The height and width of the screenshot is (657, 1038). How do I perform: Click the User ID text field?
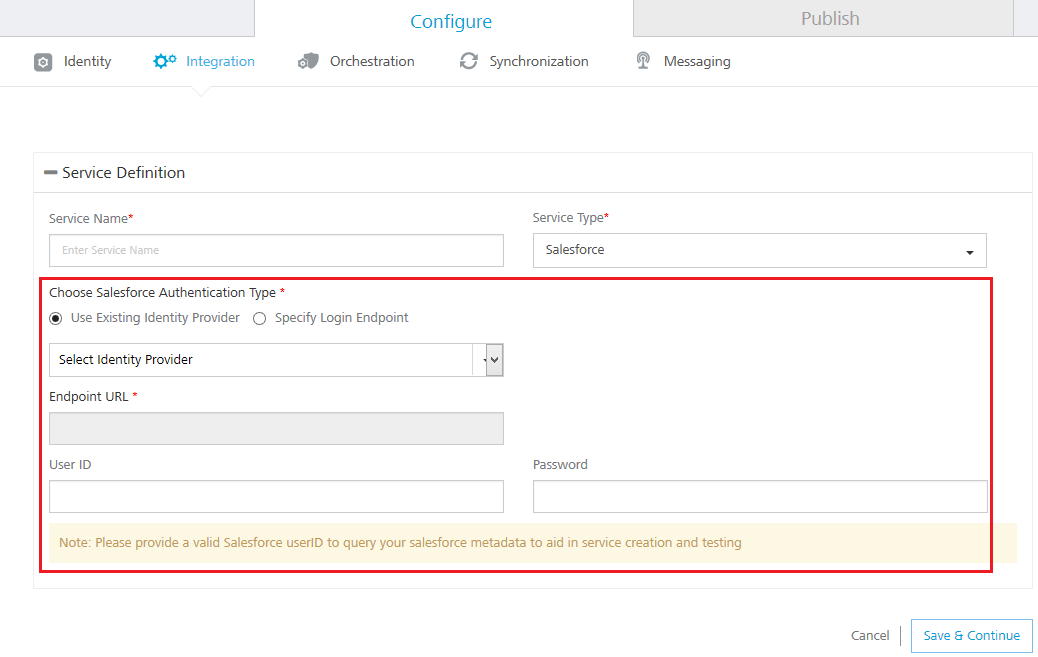[276, 497]
